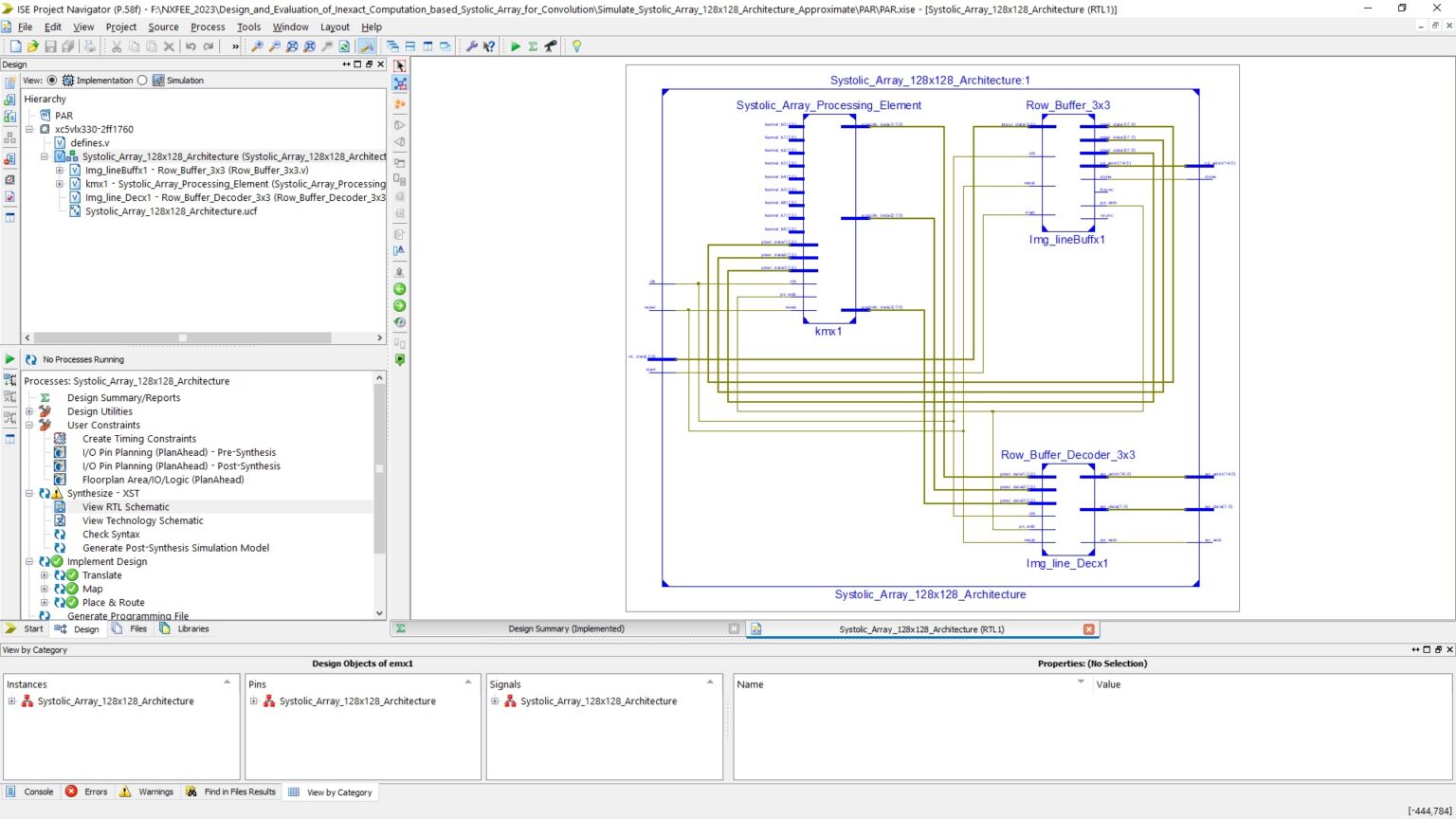The width and height of the screenshot is (1456, 819).
Task: Run the selected process with the green play icon
Action: (515, 45)
